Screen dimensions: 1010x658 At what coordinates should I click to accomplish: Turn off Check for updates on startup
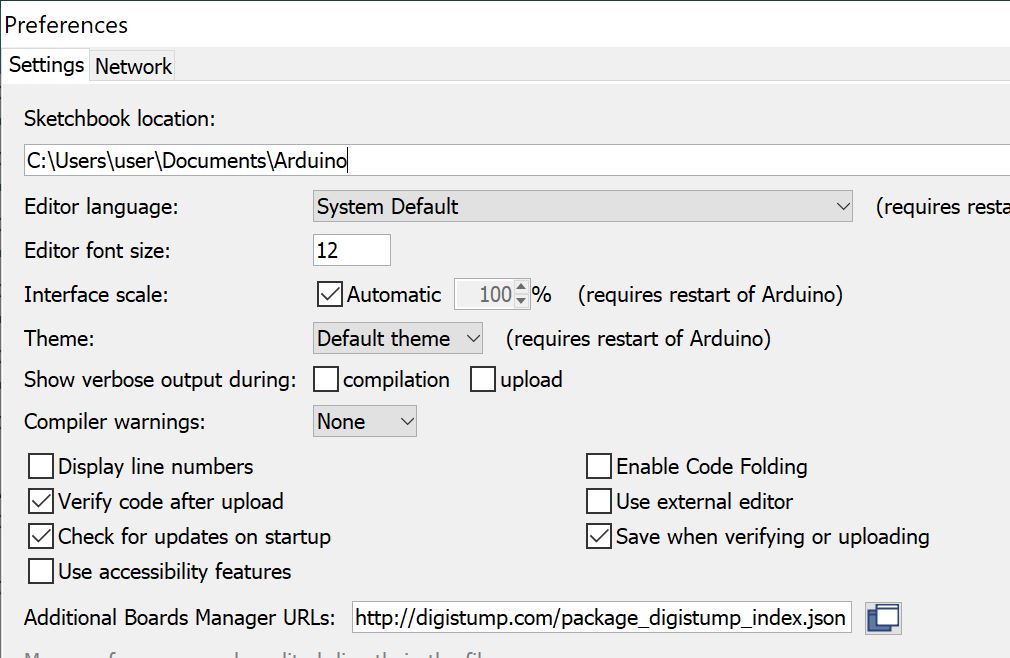[x=41, y=537]
